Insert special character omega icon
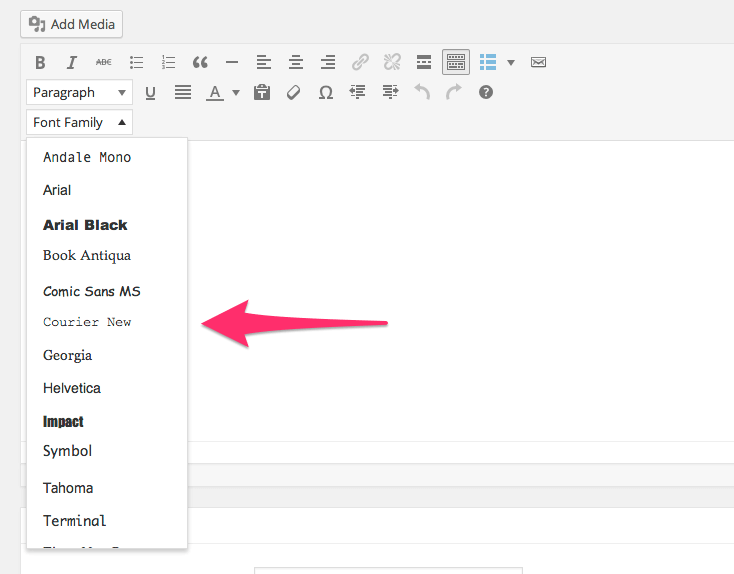 tap(326, 92)
